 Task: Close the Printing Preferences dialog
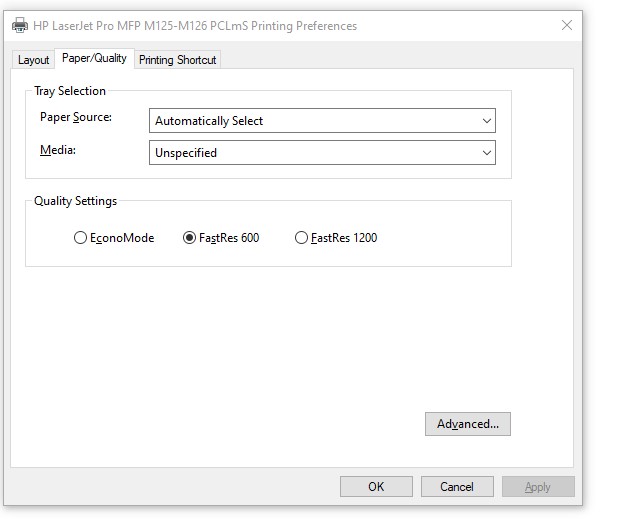click(x=567, y=26)
